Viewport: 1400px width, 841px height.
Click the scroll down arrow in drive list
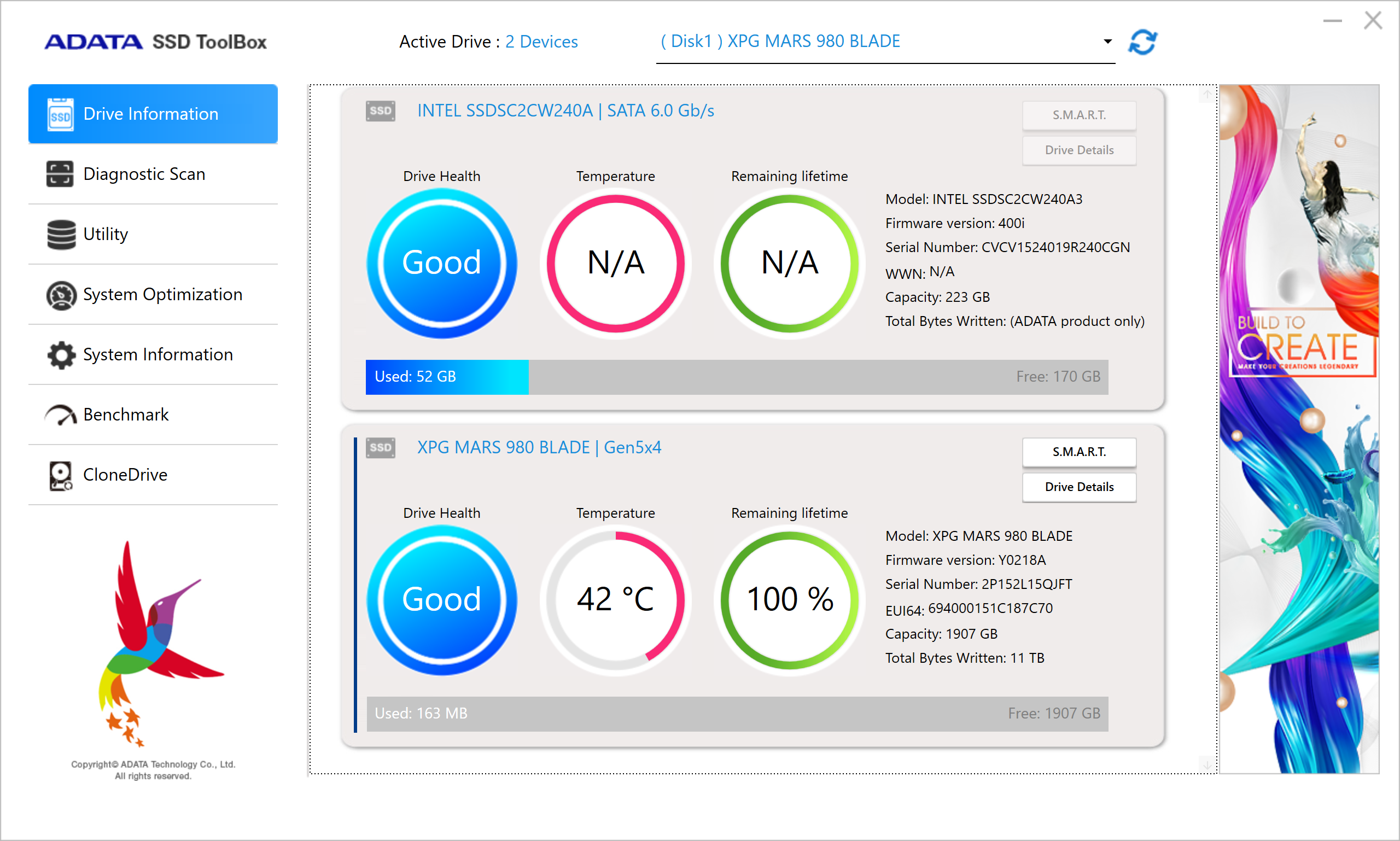tap(1207, 764)
